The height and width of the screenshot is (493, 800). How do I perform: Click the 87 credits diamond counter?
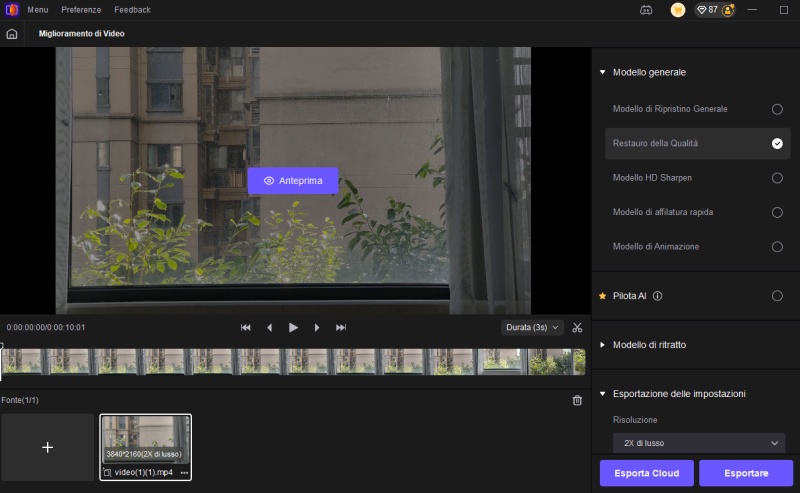click(707, 10)
